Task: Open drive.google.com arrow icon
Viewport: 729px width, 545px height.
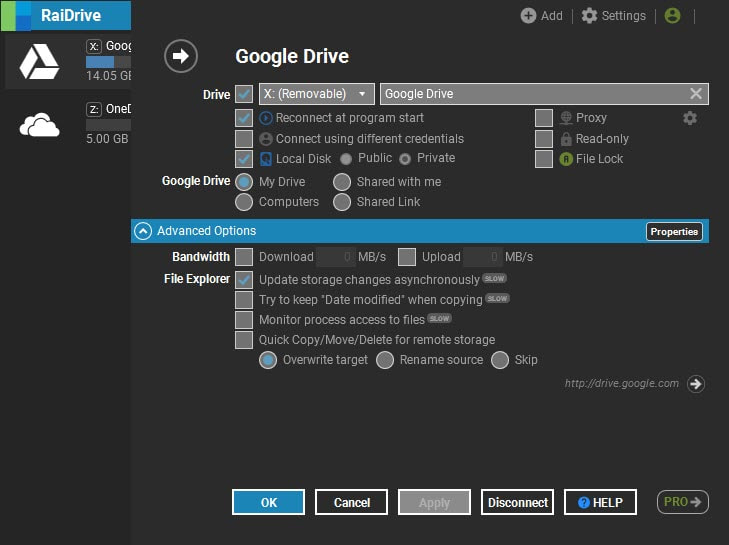Action: click(x=696, y=384)
